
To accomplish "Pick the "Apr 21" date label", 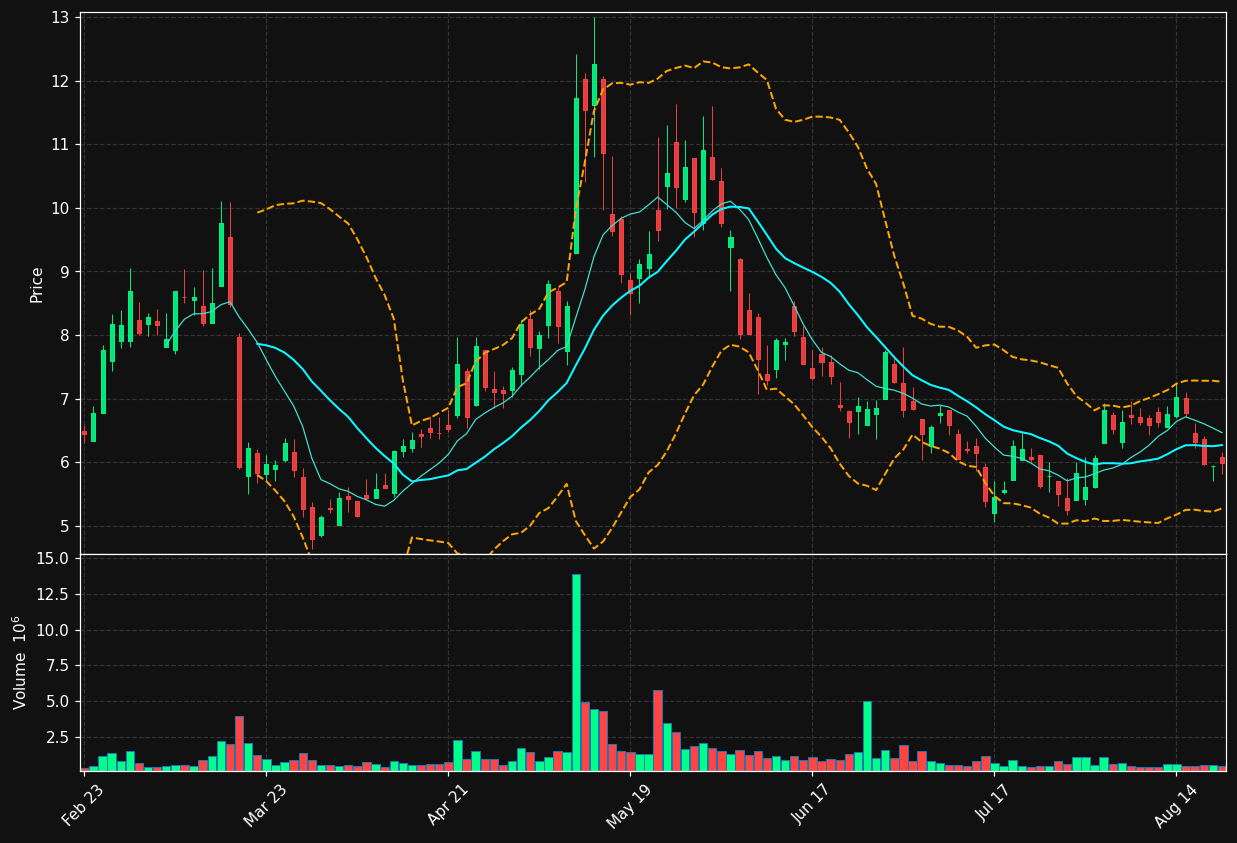I will tap(447, 805).
